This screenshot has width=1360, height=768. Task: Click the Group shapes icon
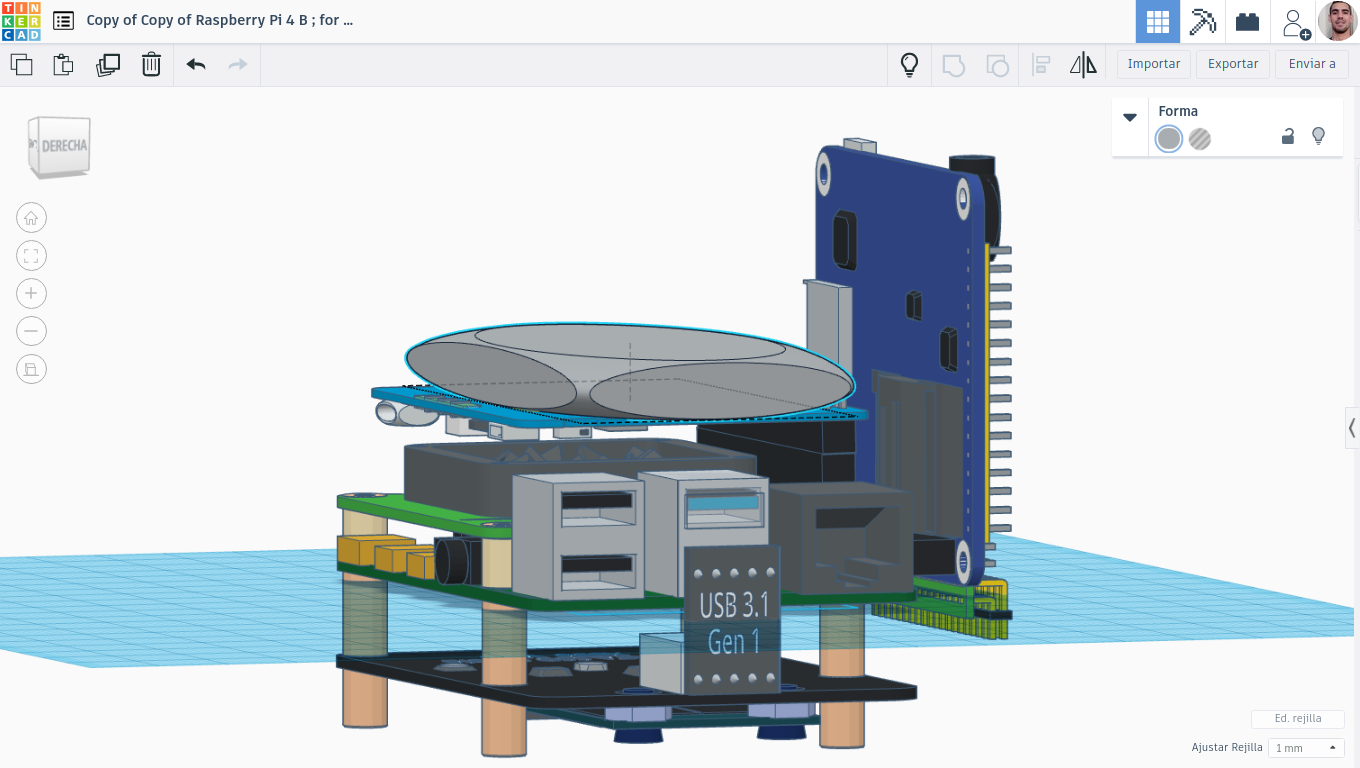(953, 65)
